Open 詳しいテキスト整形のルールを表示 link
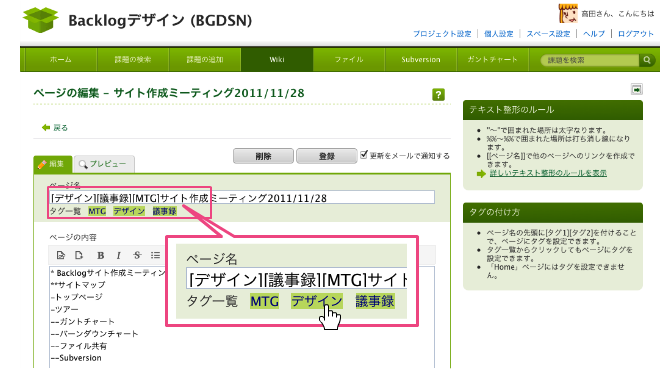 pyautogui.click(x=548, y=173)
